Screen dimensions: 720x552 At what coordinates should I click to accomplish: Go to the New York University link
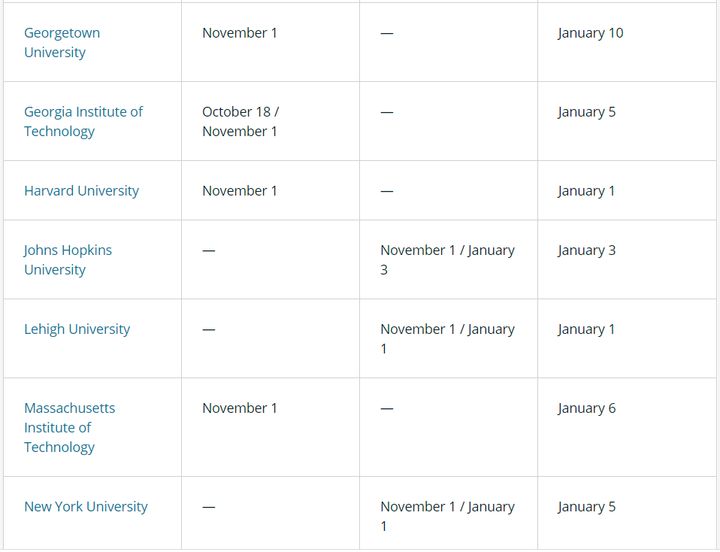coord(85,507)
